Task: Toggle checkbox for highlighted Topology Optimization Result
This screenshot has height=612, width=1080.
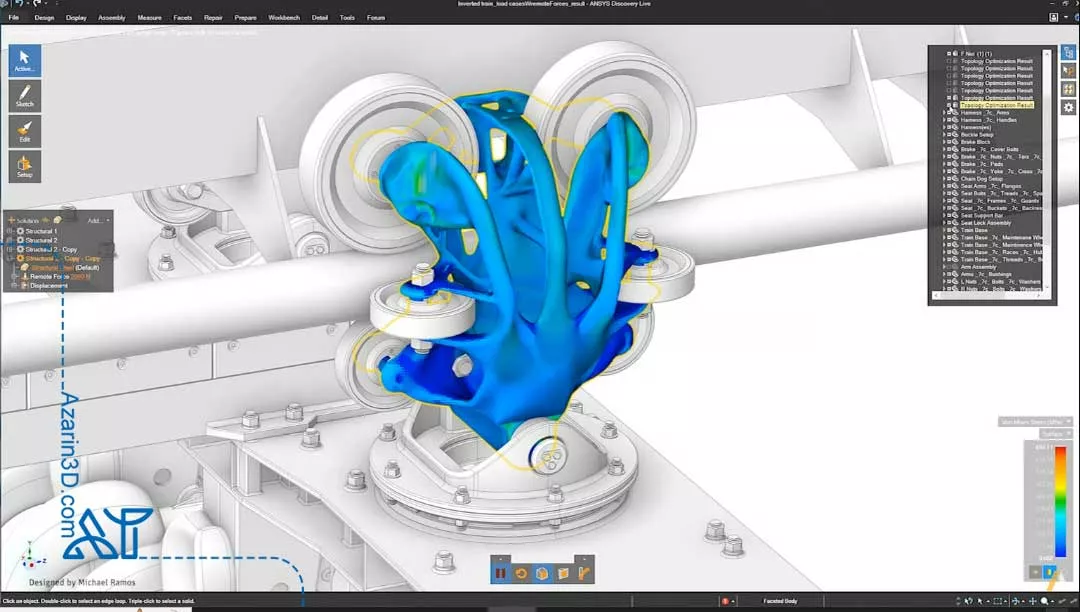Action: click(949, 105)
